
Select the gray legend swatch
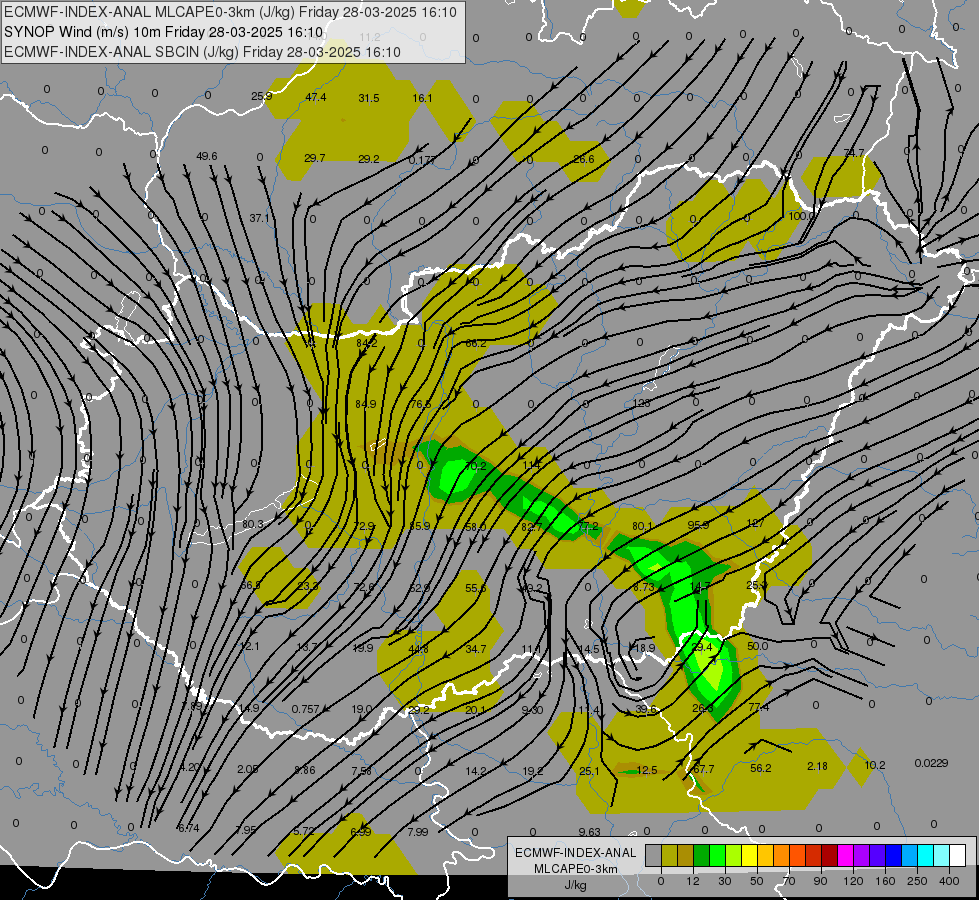point(654,855)
